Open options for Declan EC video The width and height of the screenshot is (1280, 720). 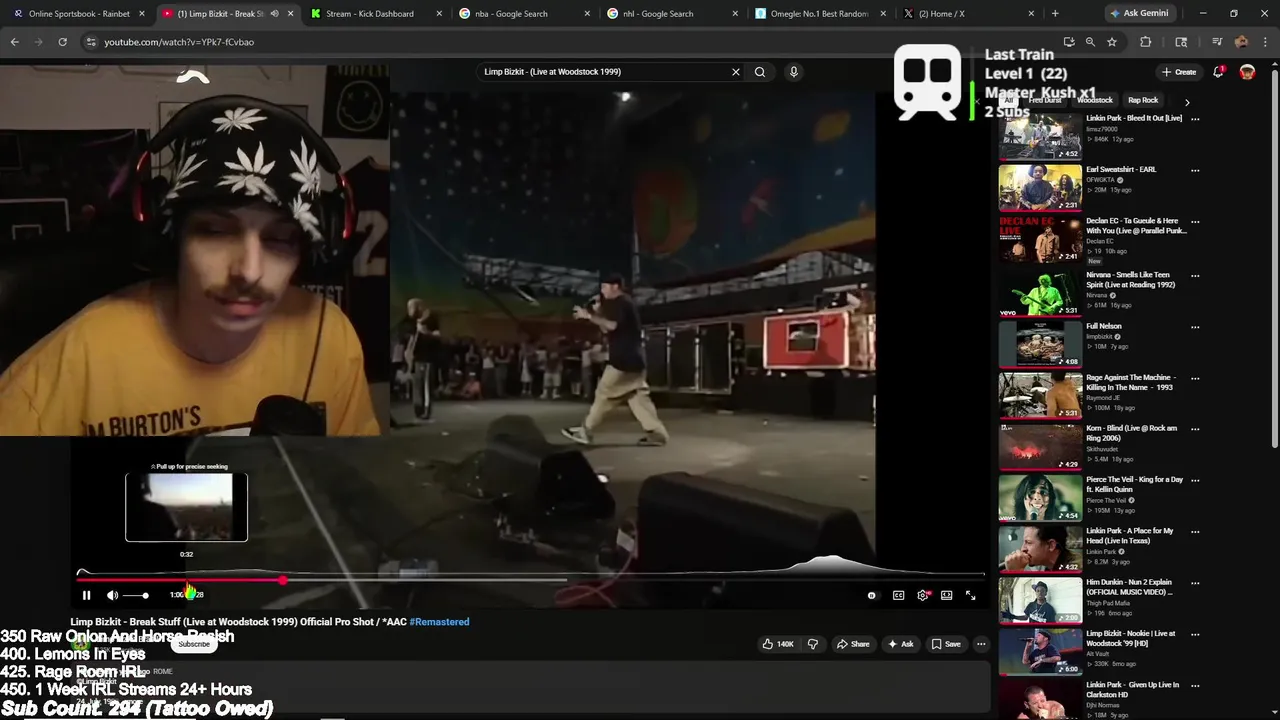click(x=1195, y=222)
